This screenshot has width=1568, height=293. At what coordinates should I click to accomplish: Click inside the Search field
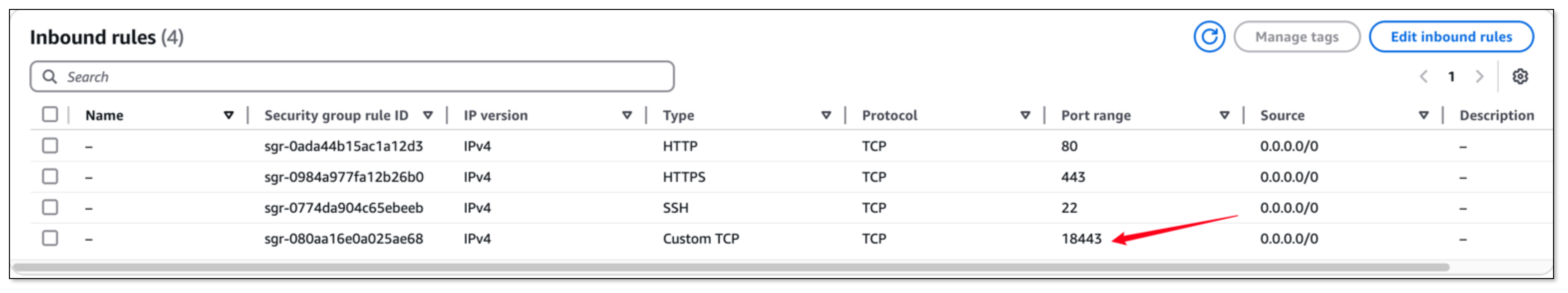[x=244, y=77]
